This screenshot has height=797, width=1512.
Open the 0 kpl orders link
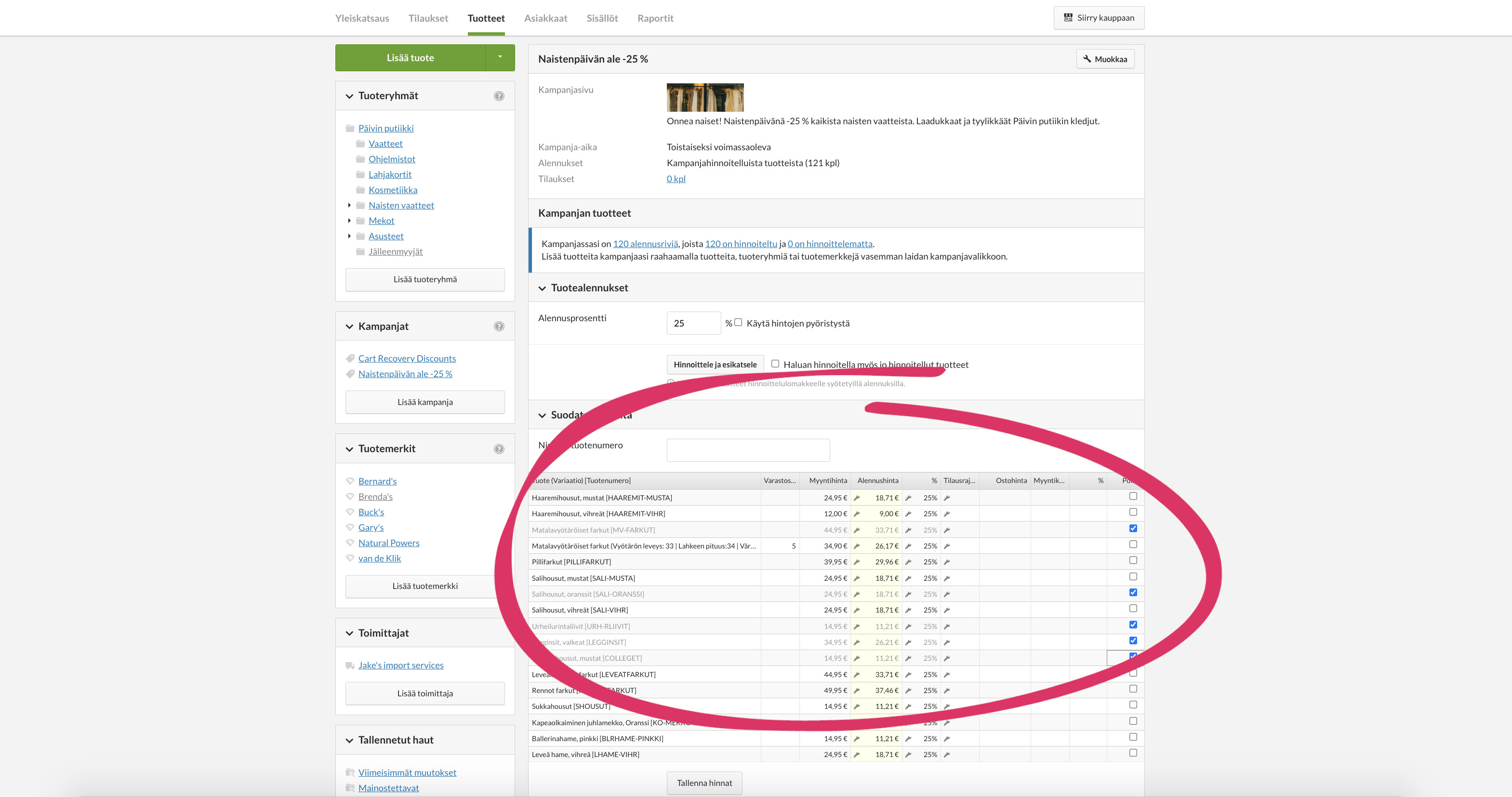pyautogui.click(x=676, y=179)
